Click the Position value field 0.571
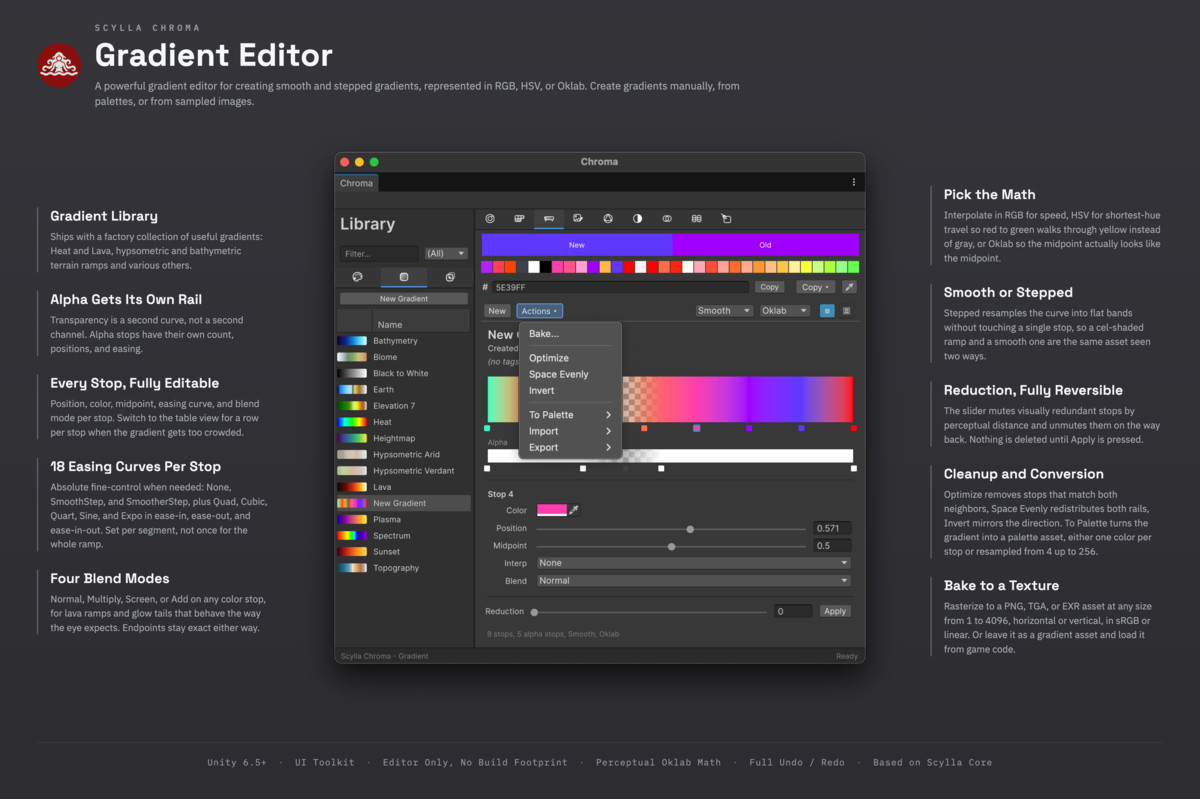 832,528
